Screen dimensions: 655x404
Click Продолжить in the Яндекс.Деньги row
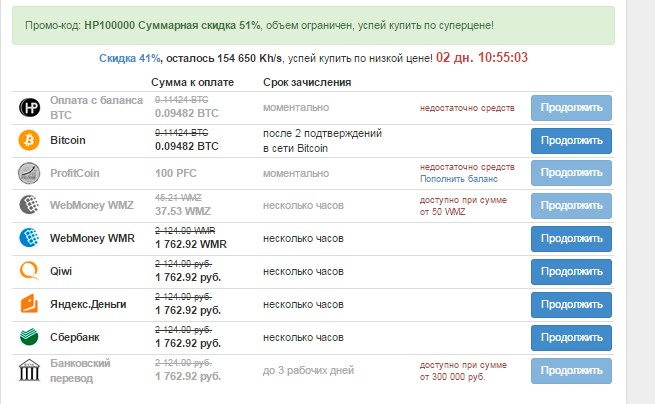pos(571,305)
